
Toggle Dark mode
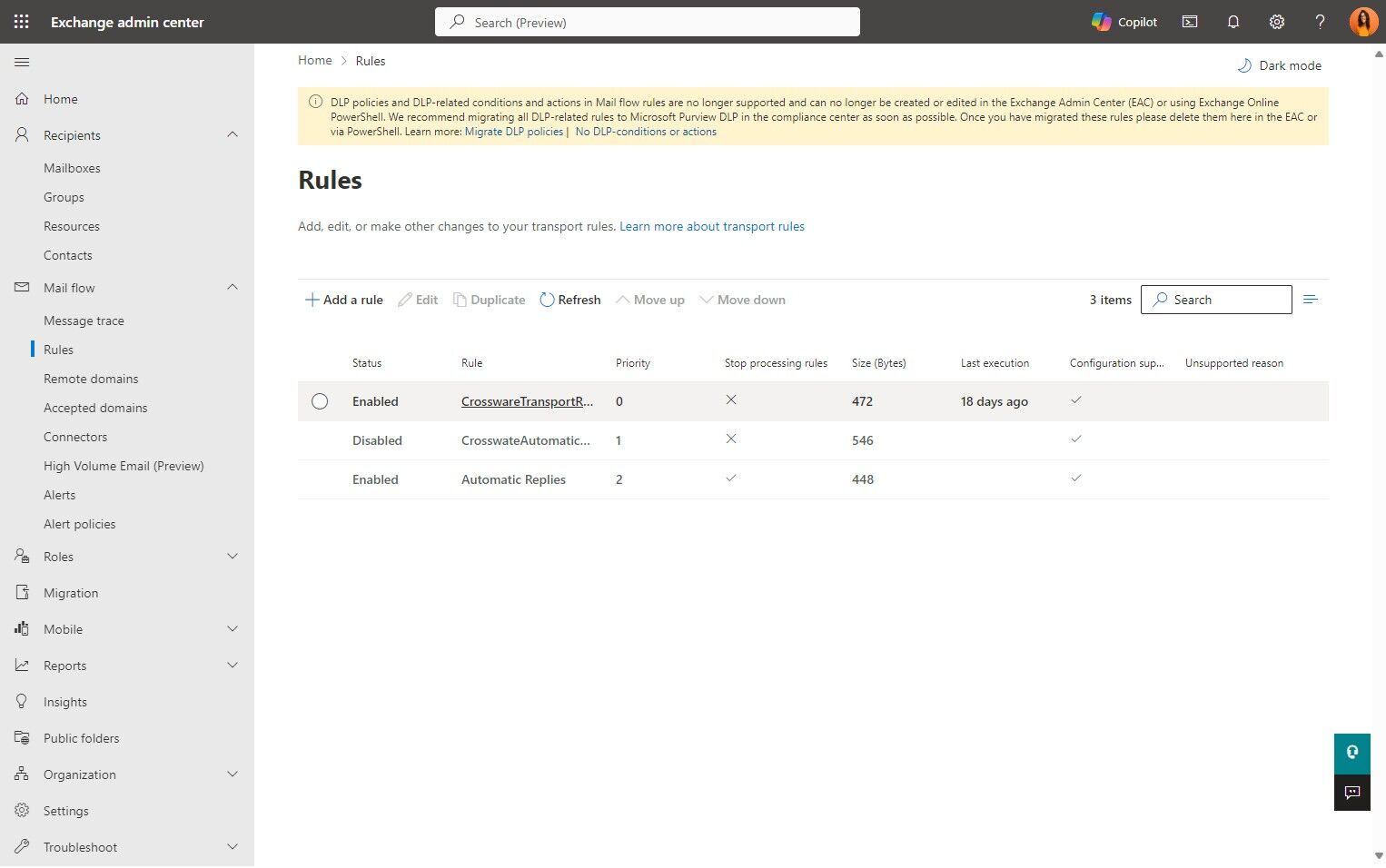[x=1279, y=65]
